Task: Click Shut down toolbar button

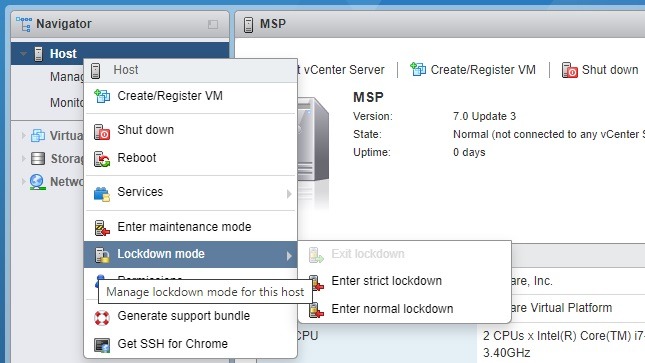Action: pyautogui.click(x=600, y=70)
